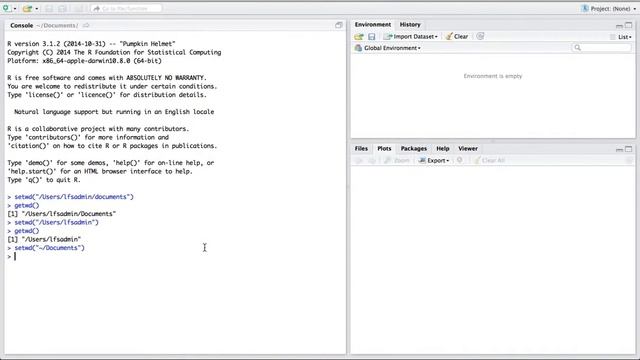Maximize the Environment pane
This screenshot has width=640, height=360.
pos(629,25)
